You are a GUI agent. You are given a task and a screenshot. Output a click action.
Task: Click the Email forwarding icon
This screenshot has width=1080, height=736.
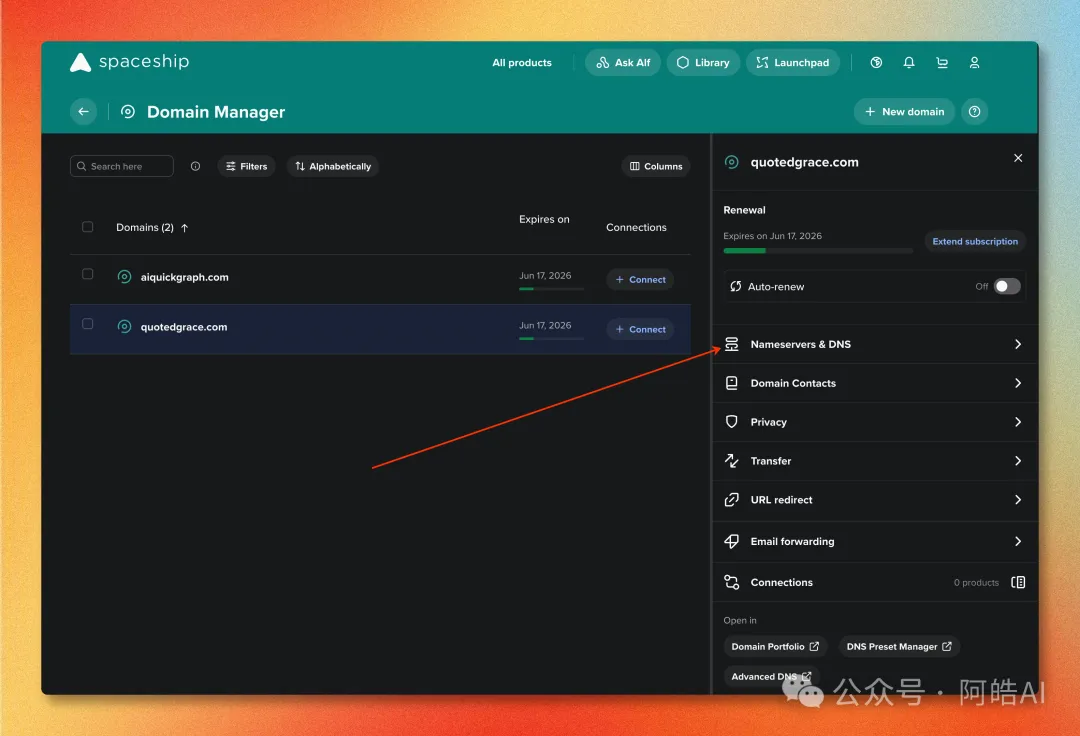[x=731, y=541]
